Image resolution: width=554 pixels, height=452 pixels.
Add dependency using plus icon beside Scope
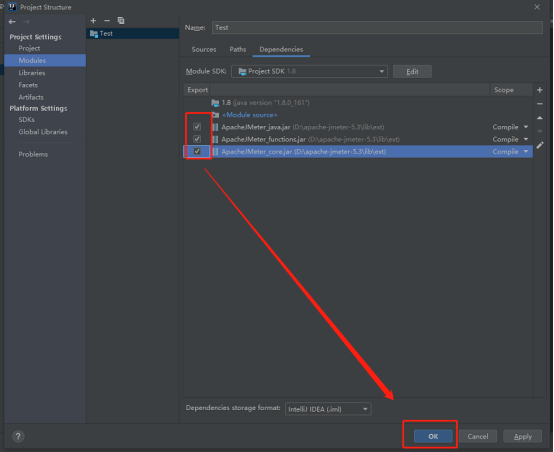click(540, 90)
